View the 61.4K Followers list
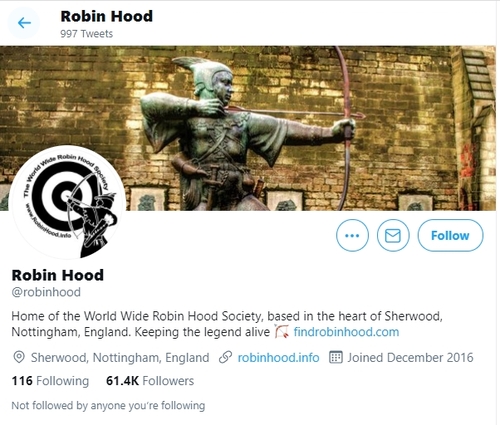This screenshot has height=425, width=500. coord(150,381)
